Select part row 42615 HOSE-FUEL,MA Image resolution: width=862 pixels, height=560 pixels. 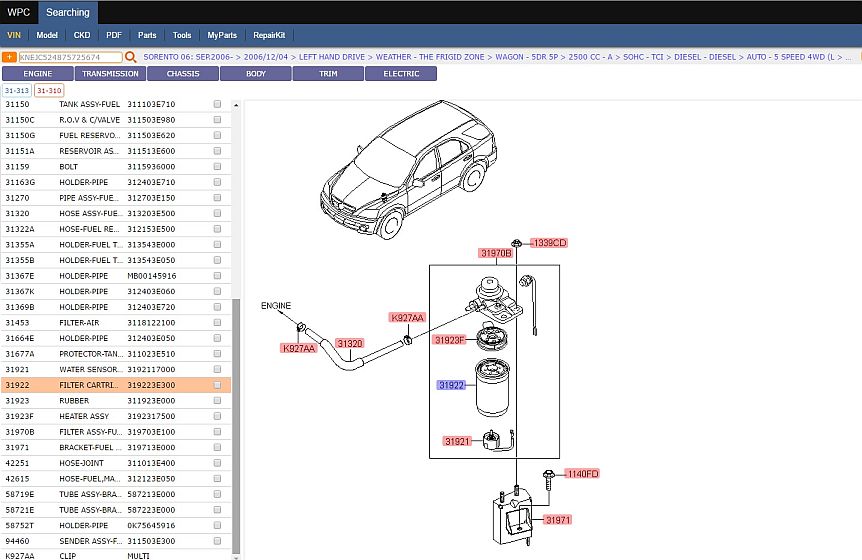coord(116,479)
